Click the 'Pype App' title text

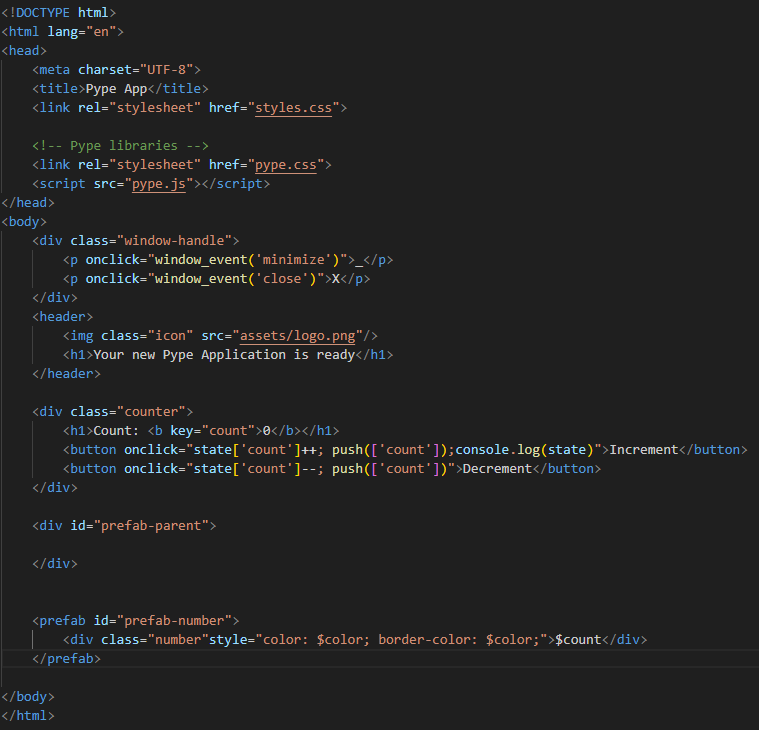coord(116,89)
